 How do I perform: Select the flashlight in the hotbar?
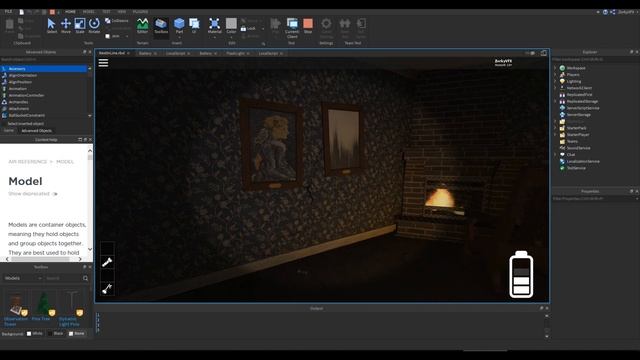(107, 262)
